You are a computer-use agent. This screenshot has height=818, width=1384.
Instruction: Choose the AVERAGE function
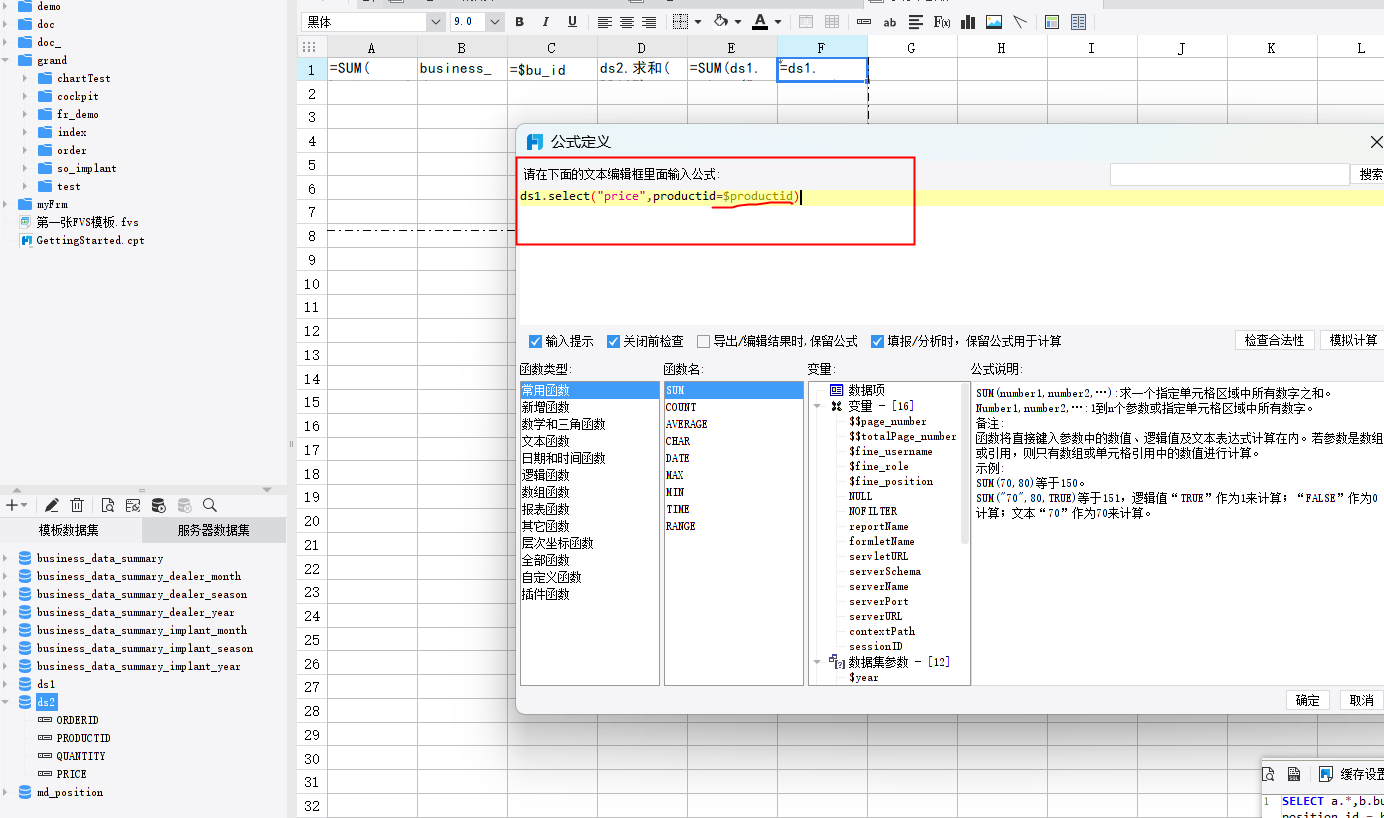point(686,424)
